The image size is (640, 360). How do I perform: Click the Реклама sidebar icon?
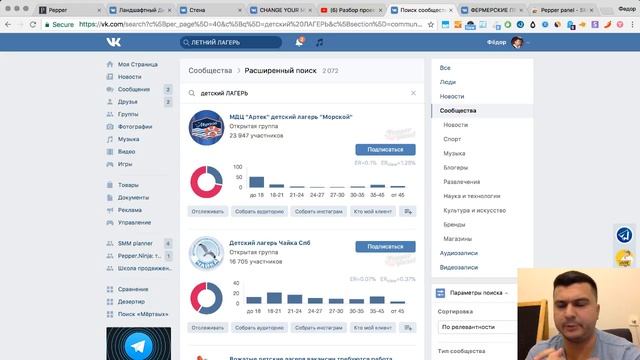[x=110, y=210]
